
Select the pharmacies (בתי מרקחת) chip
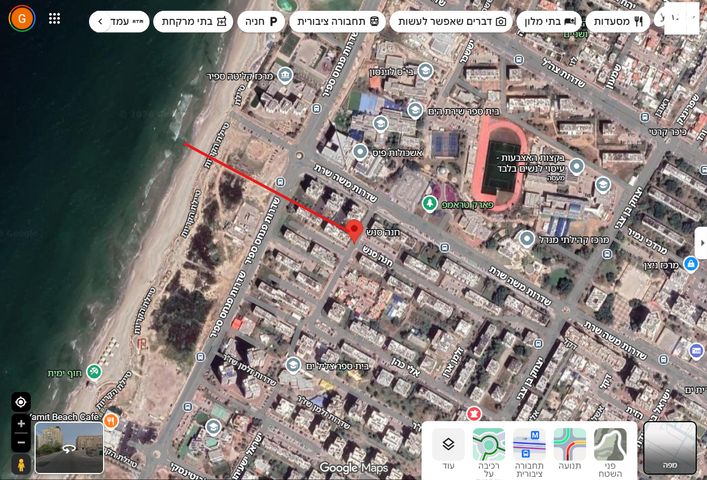194,21
